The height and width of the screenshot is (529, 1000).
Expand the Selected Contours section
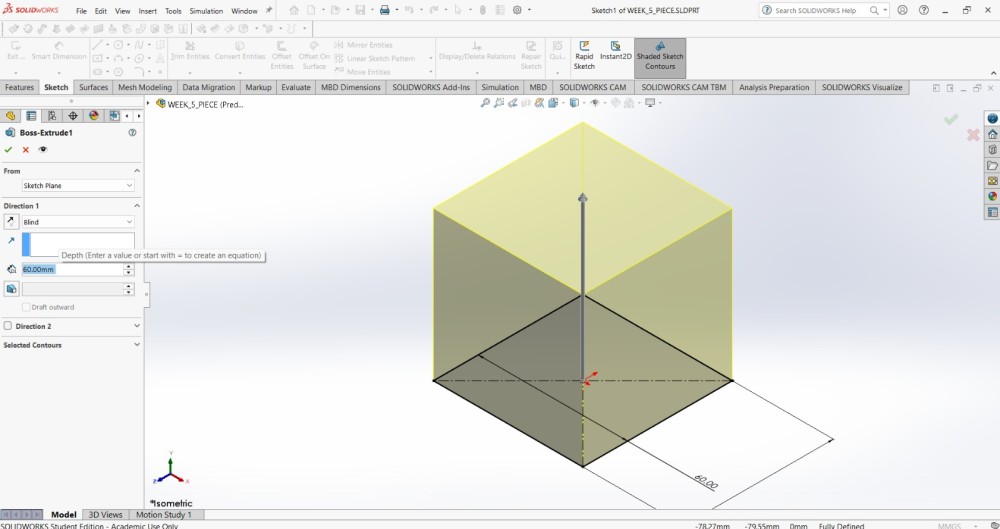pyautogui.click(x=137, y=345)
